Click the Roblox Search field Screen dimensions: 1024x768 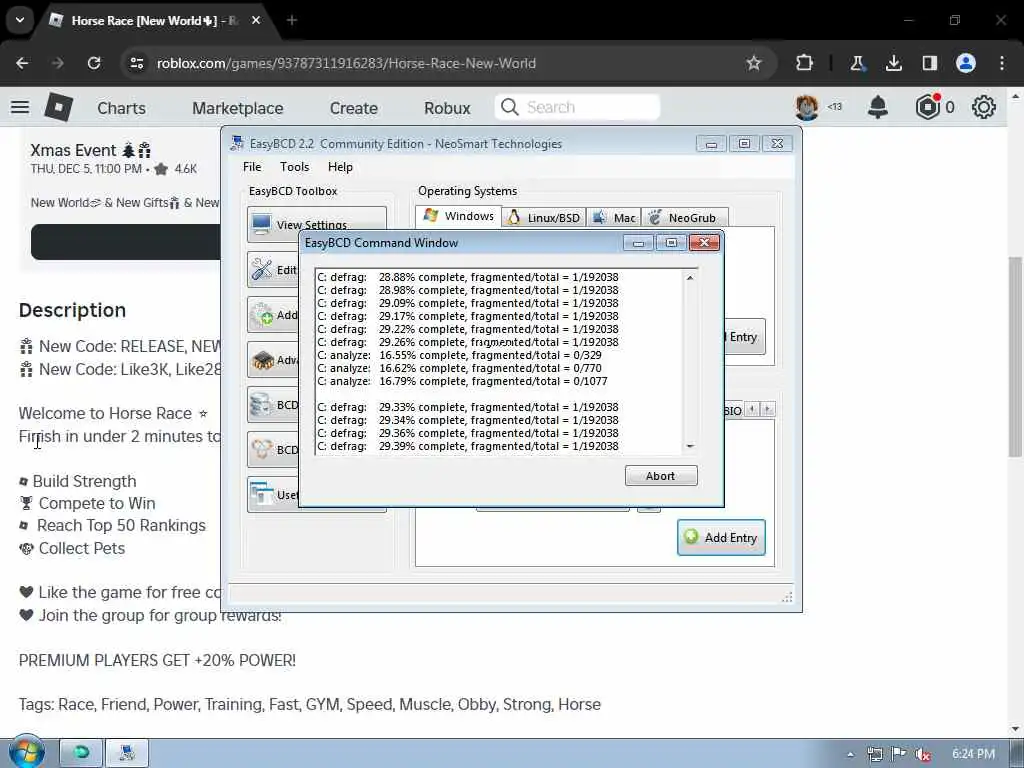[x=577, y=106]
